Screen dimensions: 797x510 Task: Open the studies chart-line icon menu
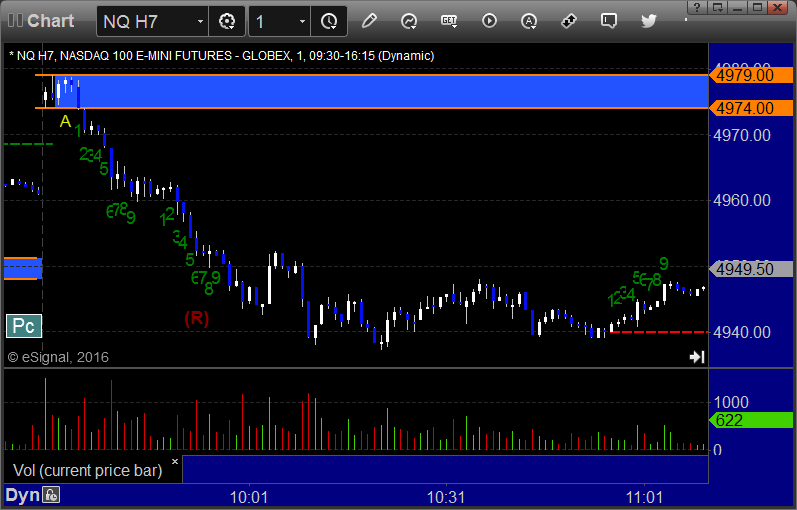pyautogui.click(x=409, y=21)
